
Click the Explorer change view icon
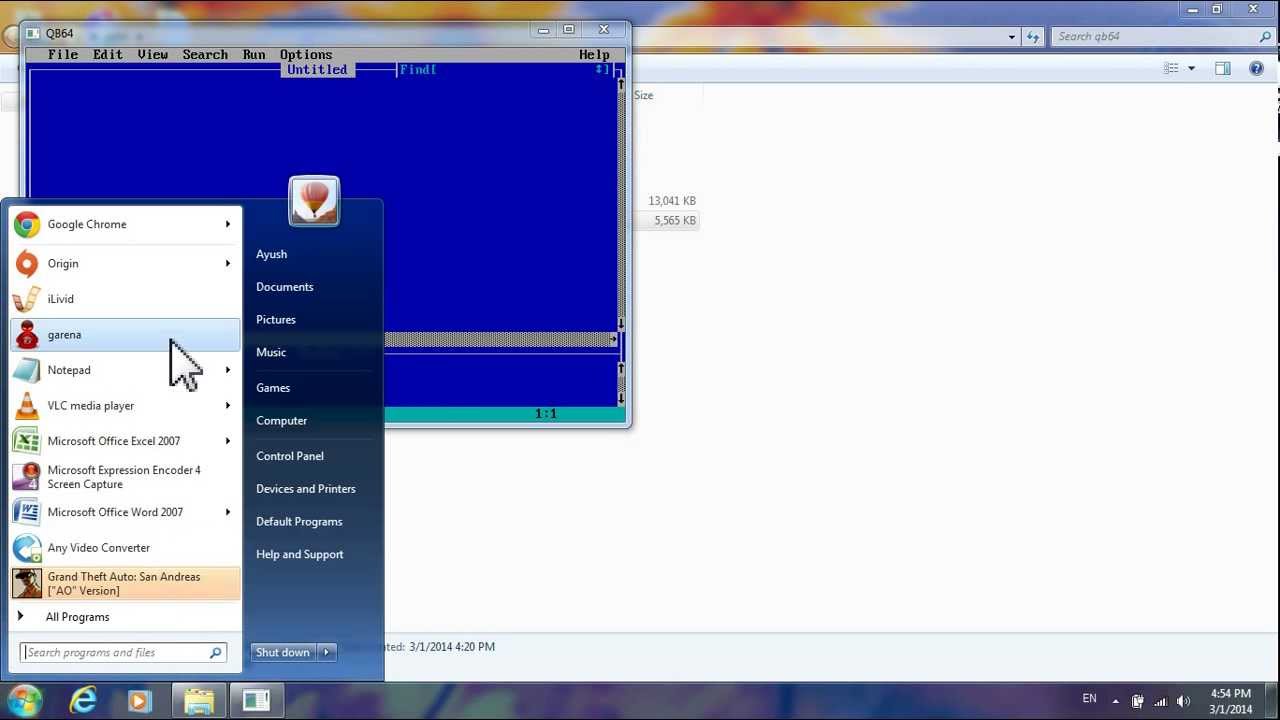(x=1171, y=68)
